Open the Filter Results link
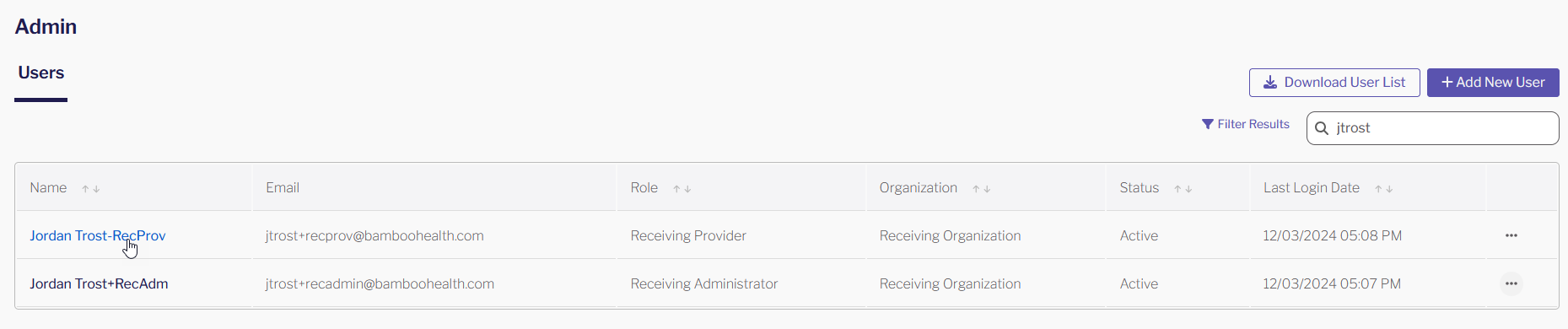This screenshot has width=1568, height=329. [x=1246, y=124]
